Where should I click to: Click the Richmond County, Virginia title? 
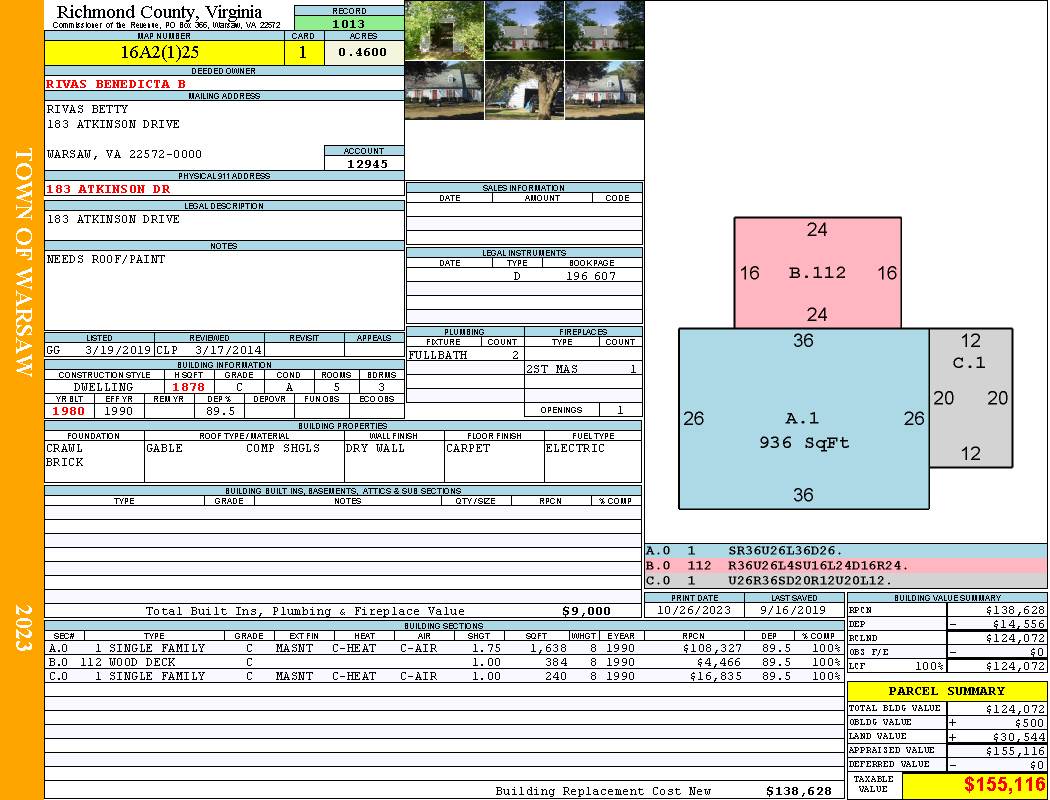tap(159, 11)
